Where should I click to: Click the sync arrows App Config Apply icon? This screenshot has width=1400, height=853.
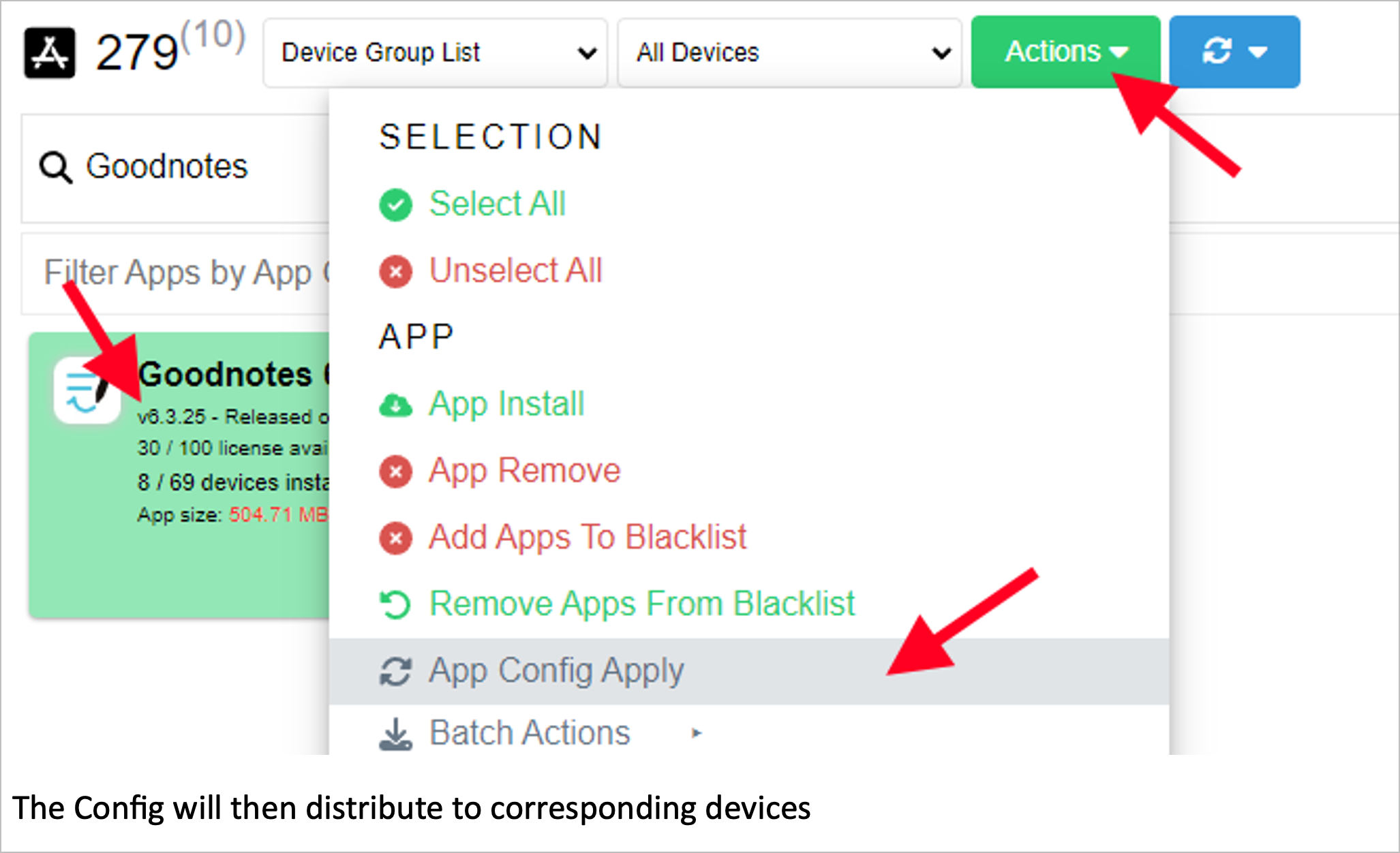tap(396, 671)
